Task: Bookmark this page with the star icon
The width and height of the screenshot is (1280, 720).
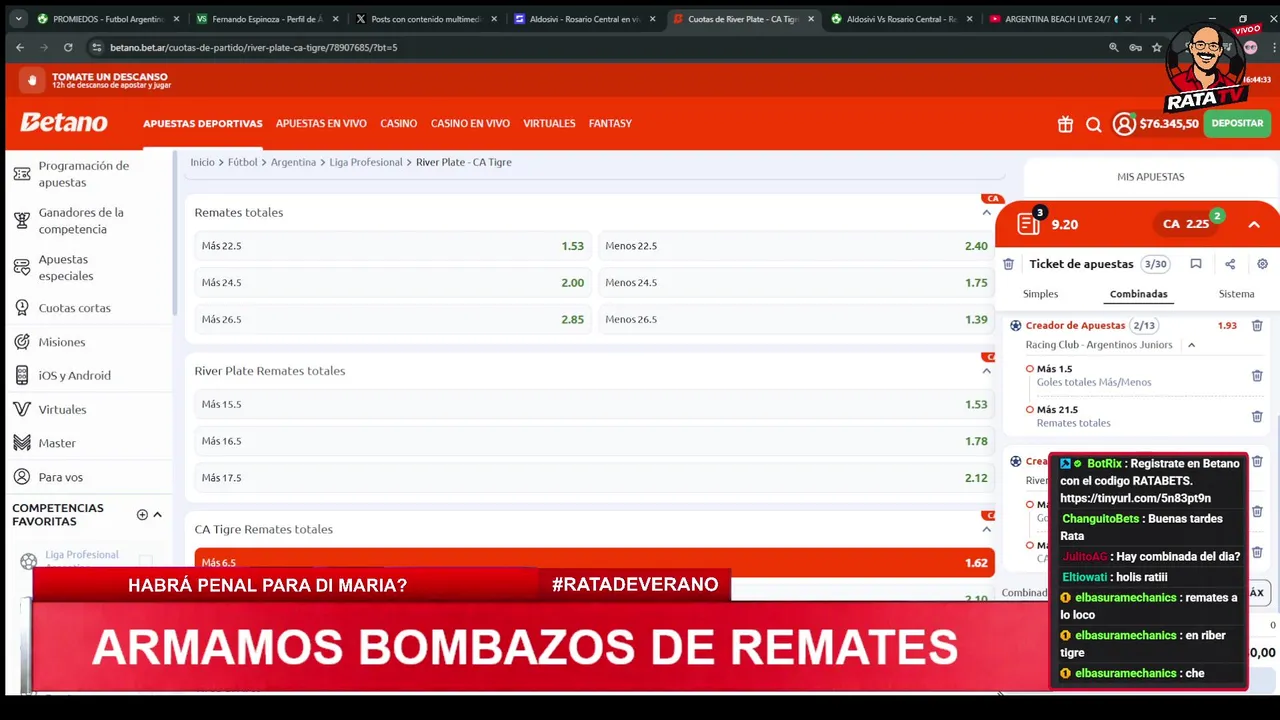Action: pyautogui.click(x=1157, y=47)
